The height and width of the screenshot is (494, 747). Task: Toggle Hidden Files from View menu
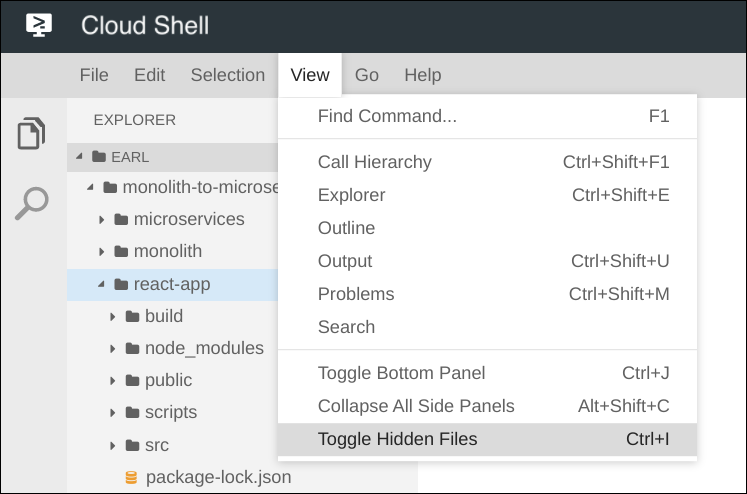(397, 439)
